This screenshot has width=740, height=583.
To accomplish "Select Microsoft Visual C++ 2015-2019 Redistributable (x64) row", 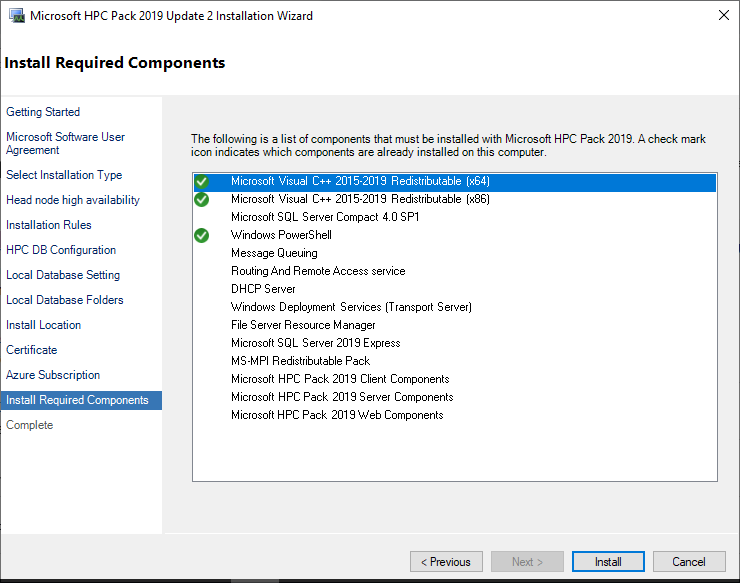I will pyautogui.click(x=455, y=181).
